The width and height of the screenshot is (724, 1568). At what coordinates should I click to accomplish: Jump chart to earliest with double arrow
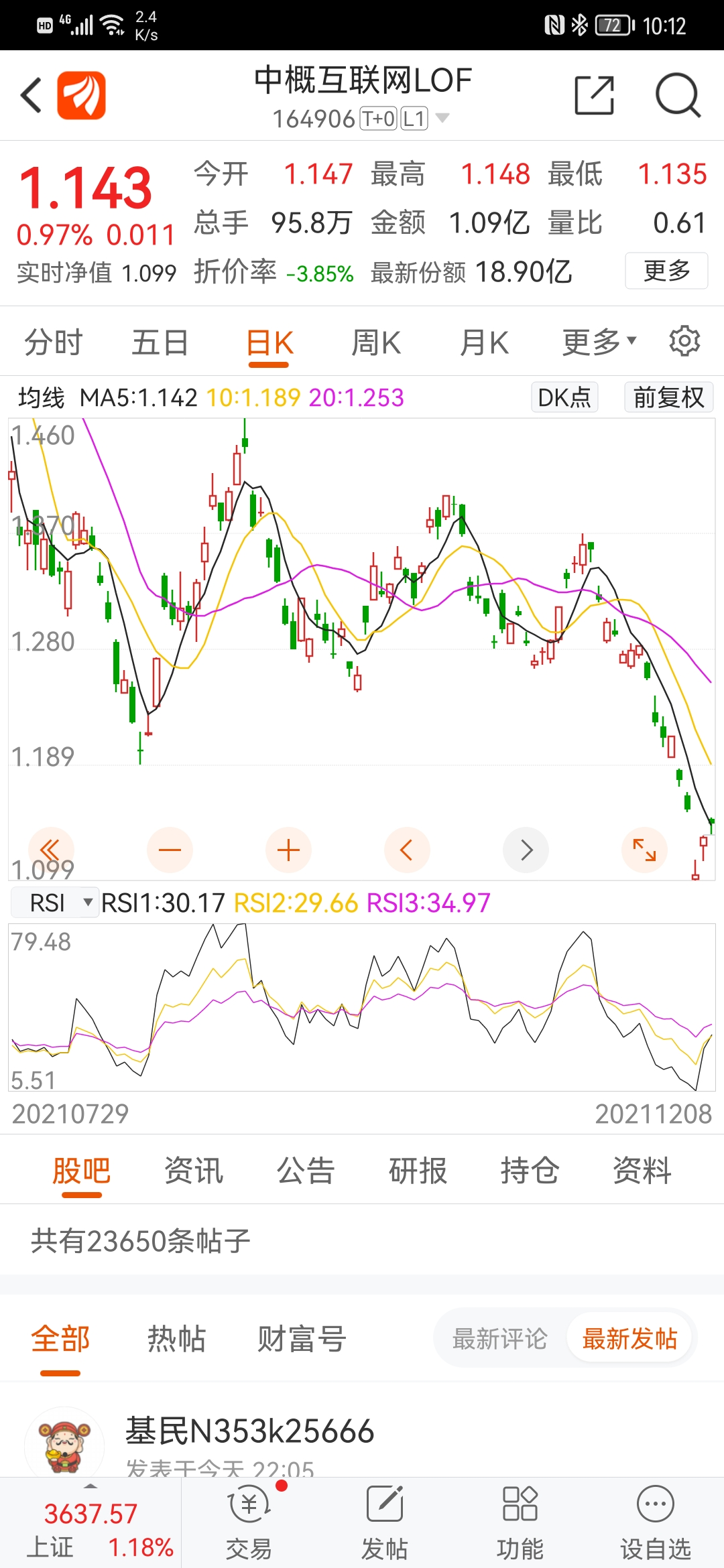[50, 850]
